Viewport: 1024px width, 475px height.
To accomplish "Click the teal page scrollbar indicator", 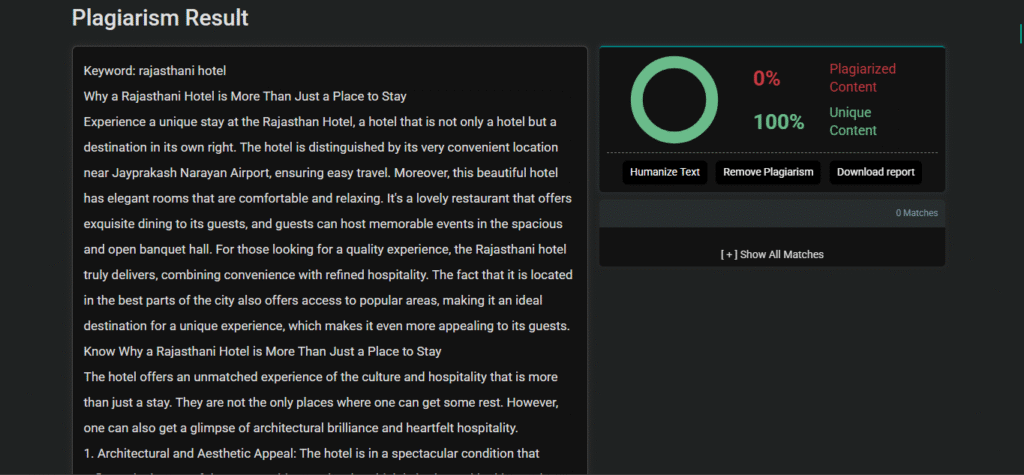I will coord(1021,33).
